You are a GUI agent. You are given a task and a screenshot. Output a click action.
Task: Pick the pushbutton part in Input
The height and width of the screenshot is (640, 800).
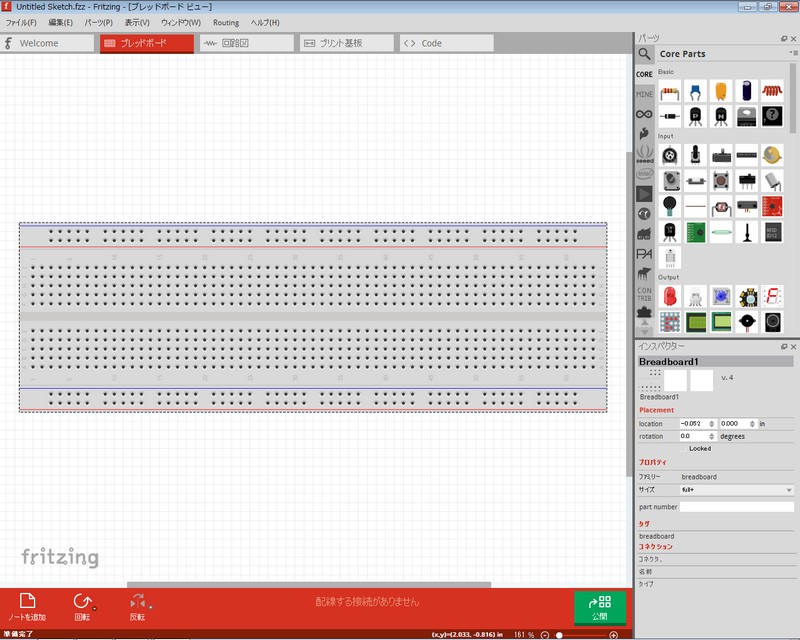coord(720,181)
